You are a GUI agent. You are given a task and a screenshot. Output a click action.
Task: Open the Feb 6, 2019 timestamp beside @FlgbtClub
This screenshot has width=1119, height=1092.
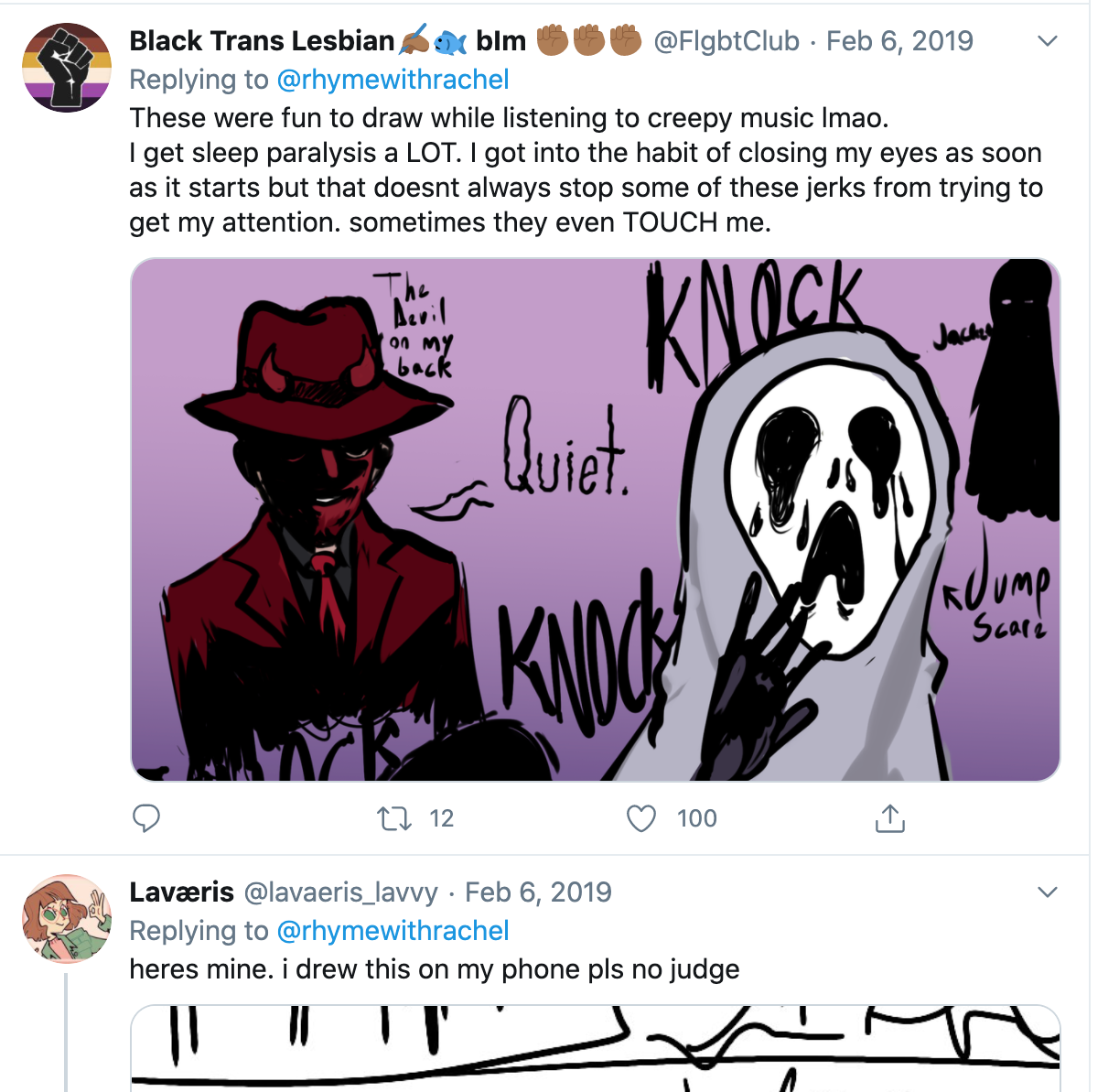[x=899, y=41]
